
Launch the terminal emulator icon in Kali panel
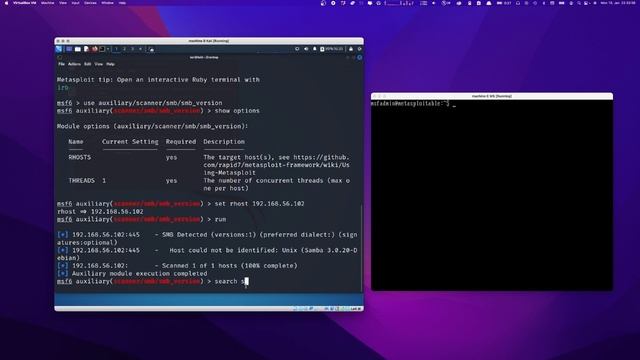[102, 49]
